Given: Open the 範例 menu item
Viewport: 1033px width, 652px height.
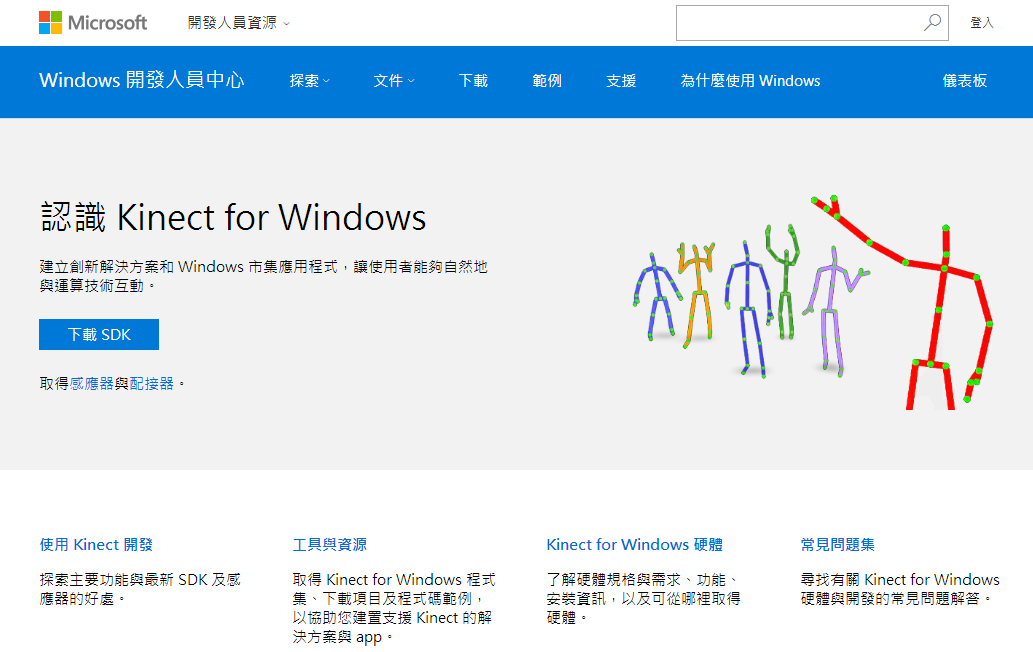Looking at the screenshot, I should coord(547,81).
